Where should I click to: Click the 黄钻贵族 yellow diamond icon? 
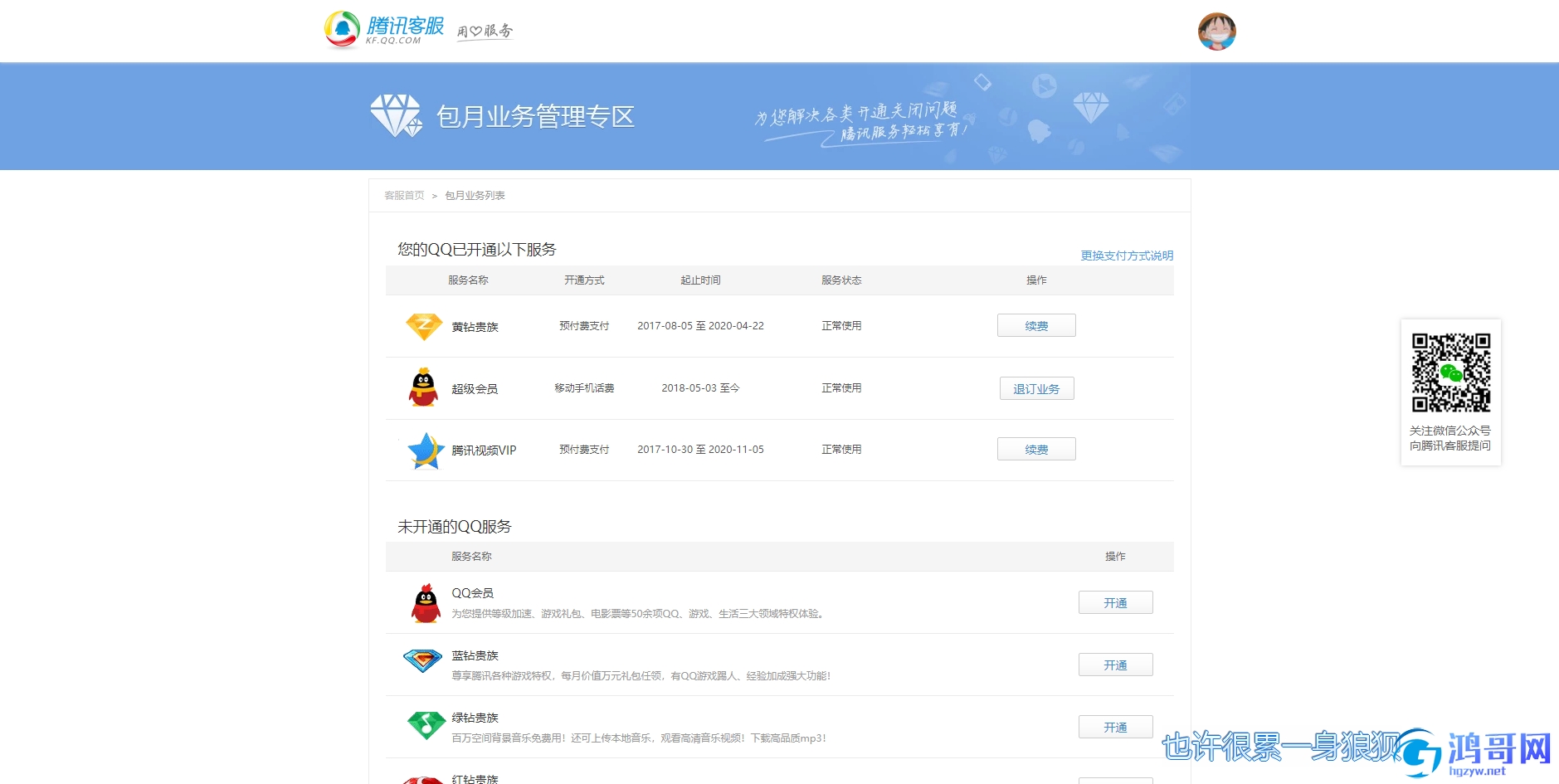point(424,326)
